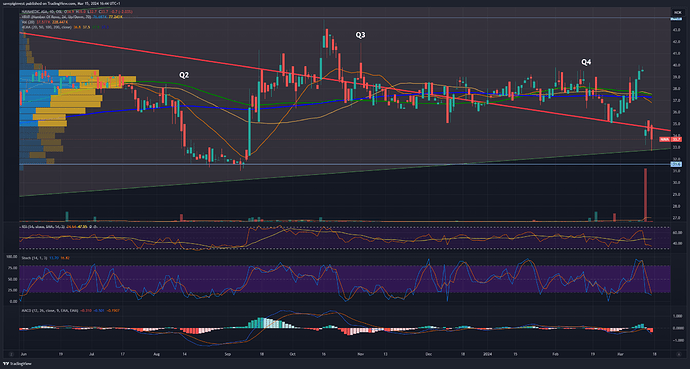The height and width of the screenshot is (369, 690).
Task: Click the main symbol title legend line
Action: point(77,11)
